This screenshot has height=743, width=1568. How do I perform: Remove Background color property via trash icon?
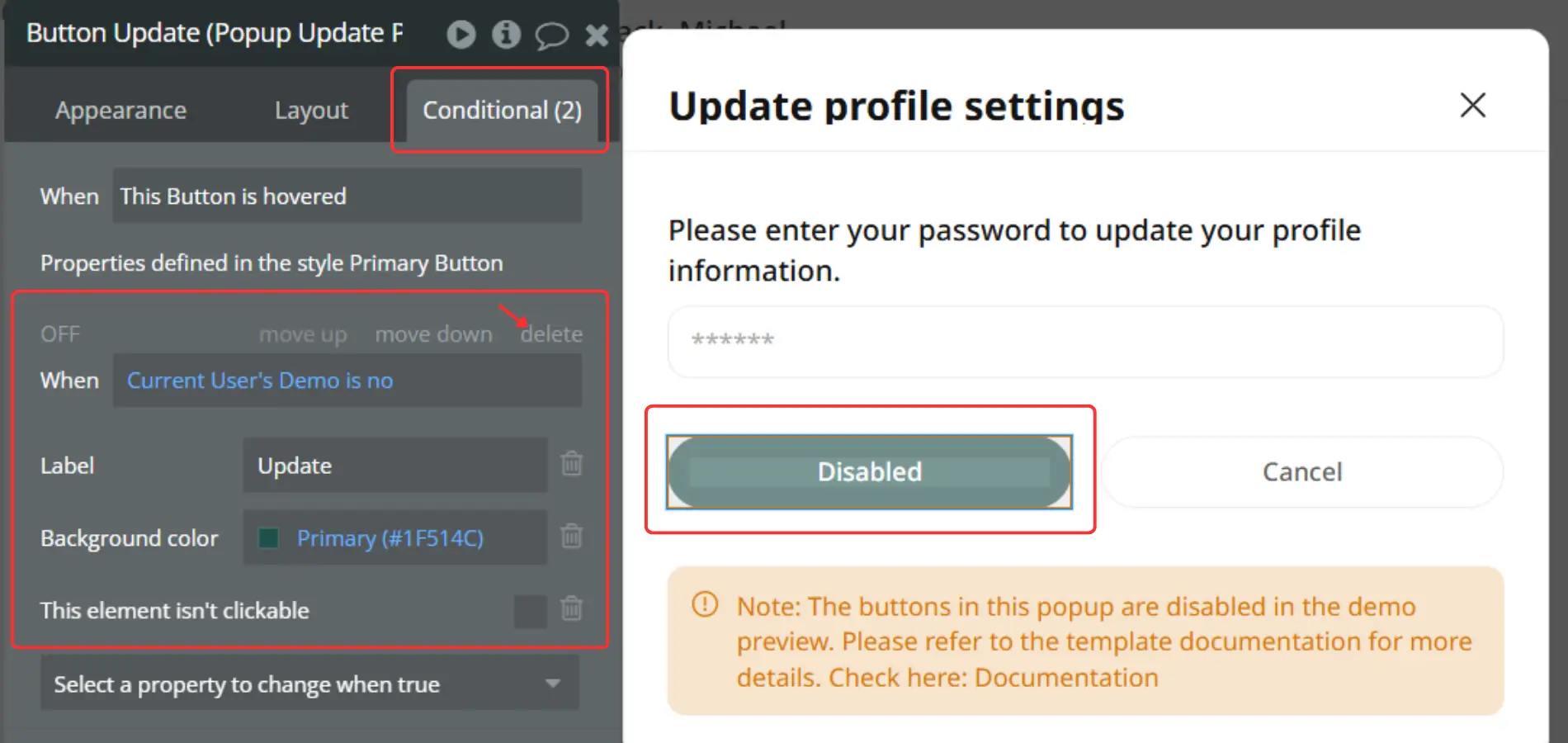572,537
